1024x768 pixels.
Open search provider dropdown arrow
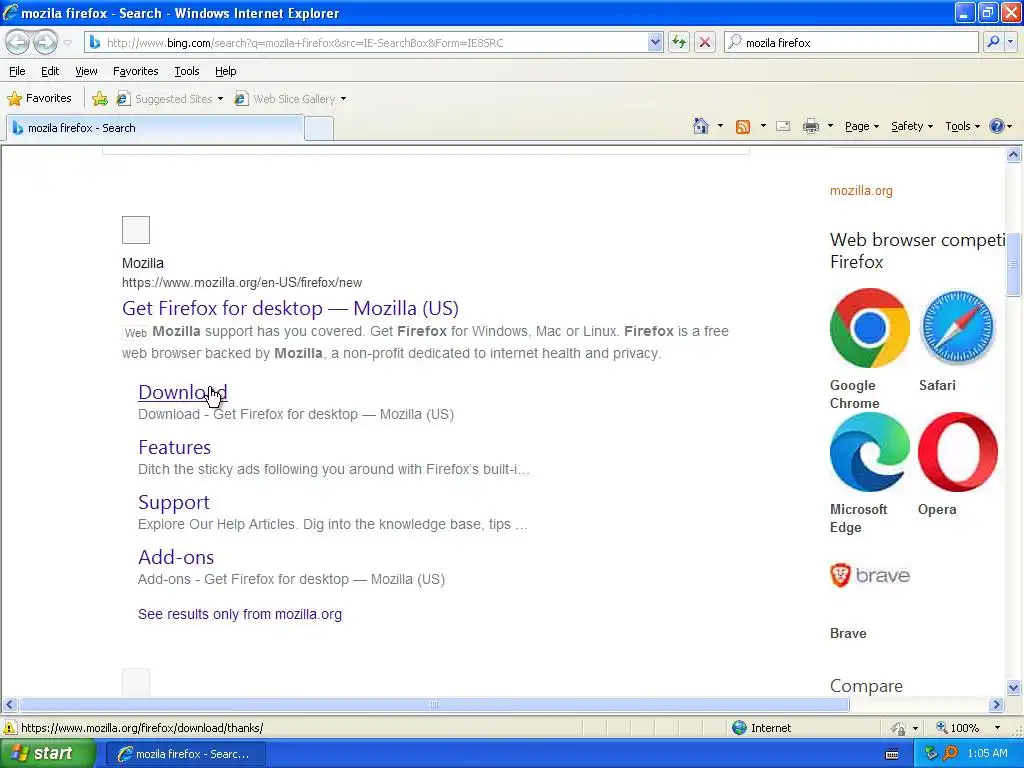pos(1010,42)
